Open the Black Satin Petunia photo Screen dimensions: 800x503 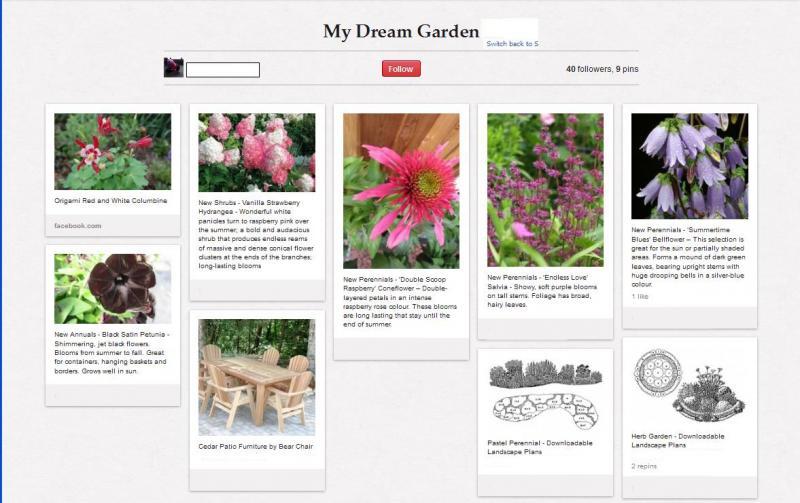point(112,289)
